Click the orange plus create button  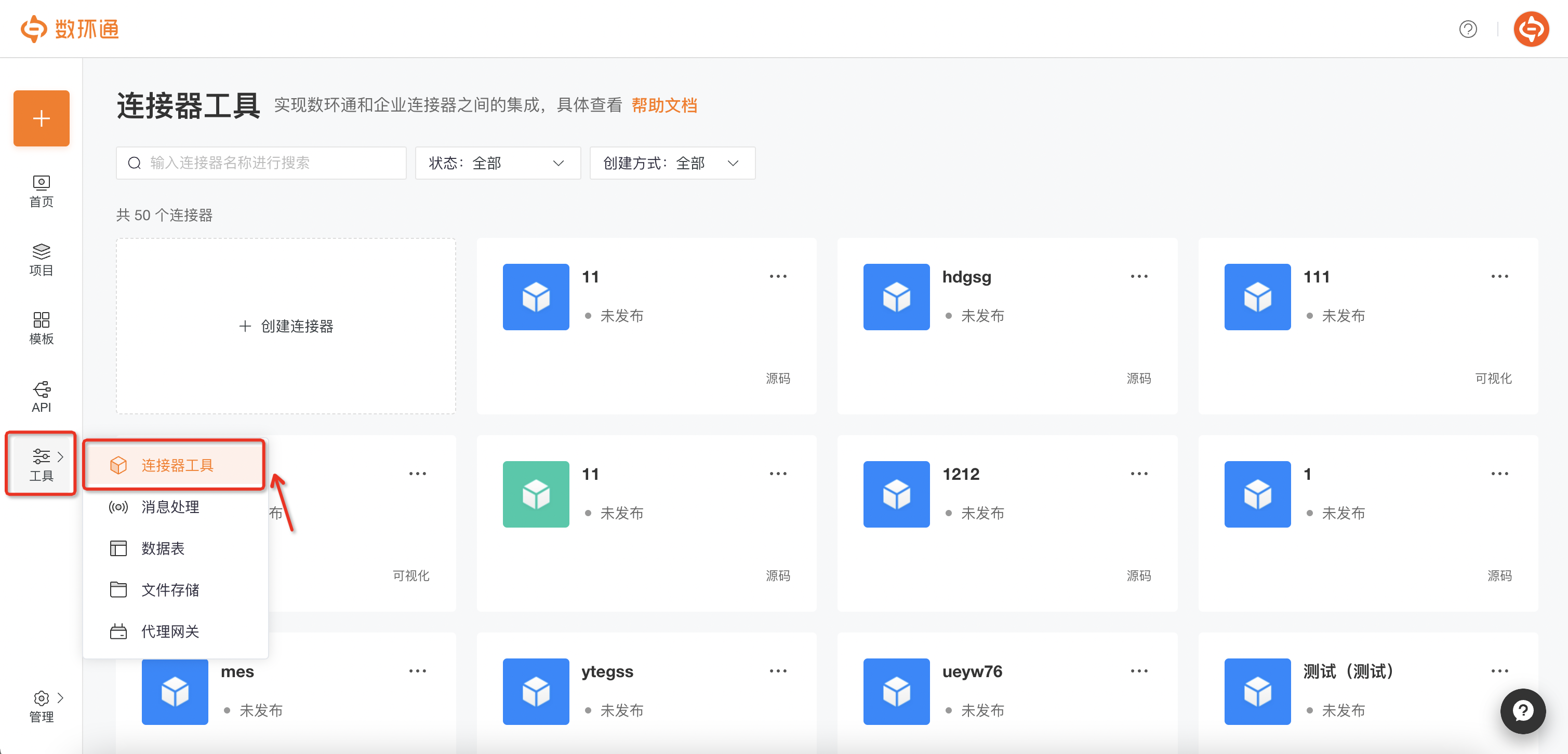pos(42,118)
